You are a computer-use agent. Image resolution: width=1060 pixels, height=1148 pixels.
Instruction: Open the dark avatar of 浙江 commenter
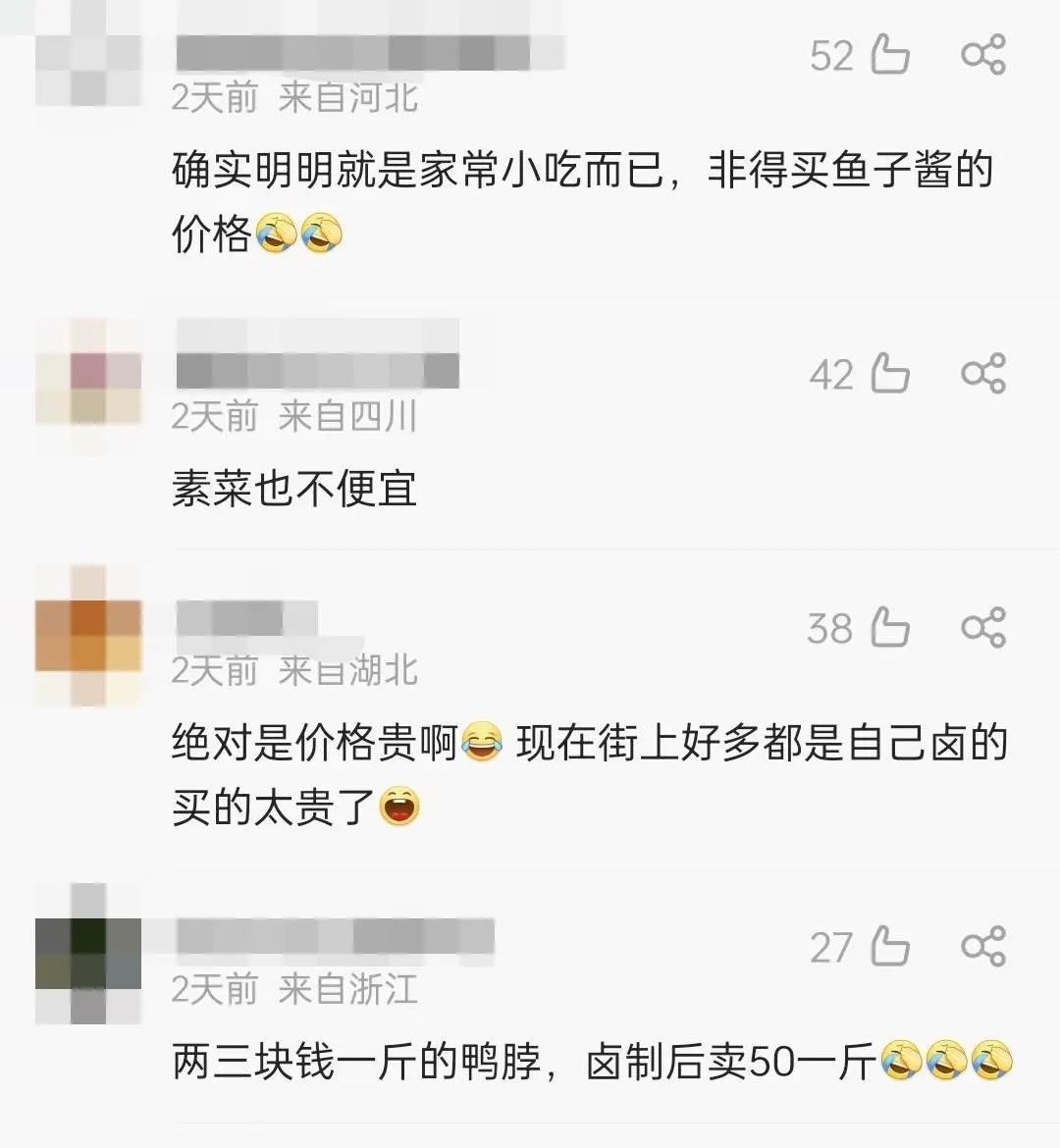pyautogui.click(x=88, y=954)
